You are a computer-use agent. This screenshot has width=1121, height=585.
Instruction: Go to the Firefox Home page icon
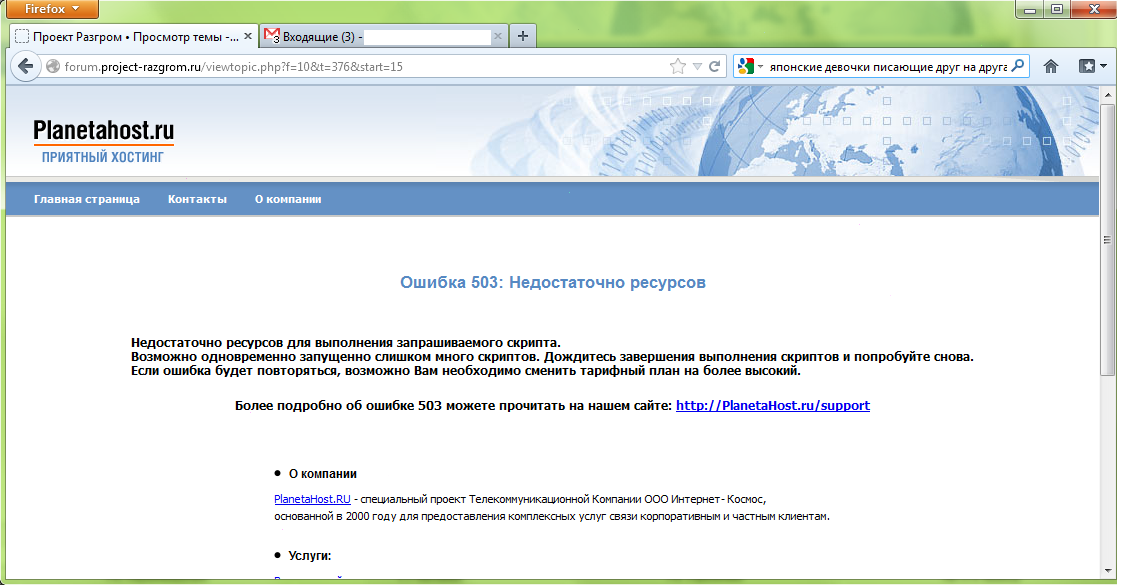(x=1051, y=67)
